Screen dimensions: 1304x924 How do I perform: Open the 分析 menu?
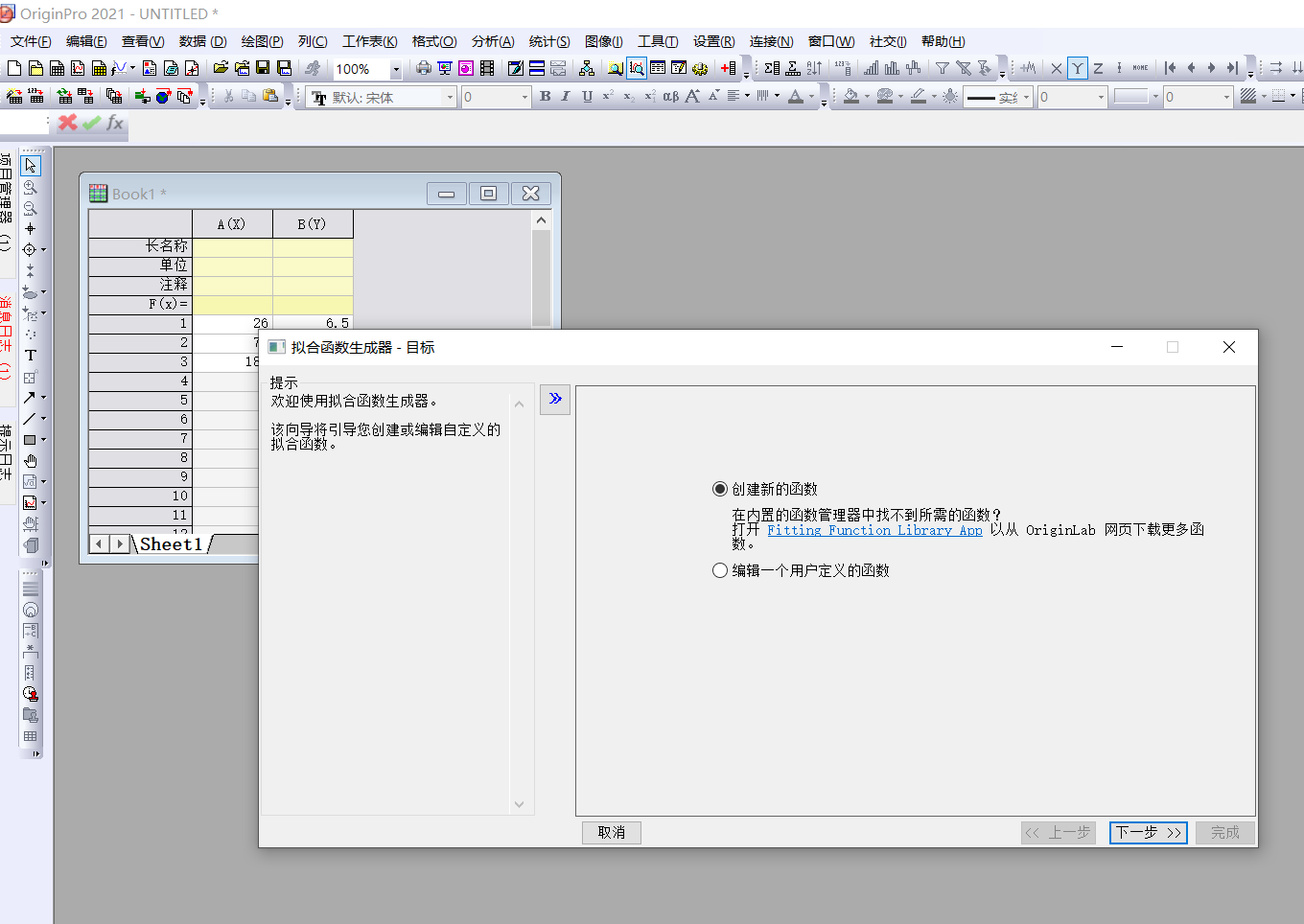(492, 41)
